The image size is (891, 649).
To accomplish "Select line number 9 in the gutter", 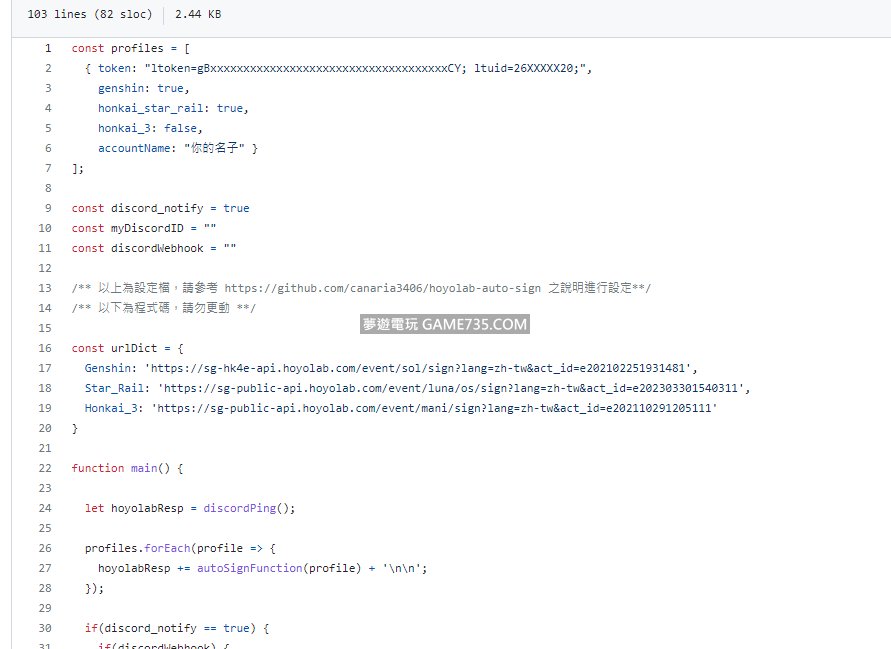I will (x=47, y=208).
